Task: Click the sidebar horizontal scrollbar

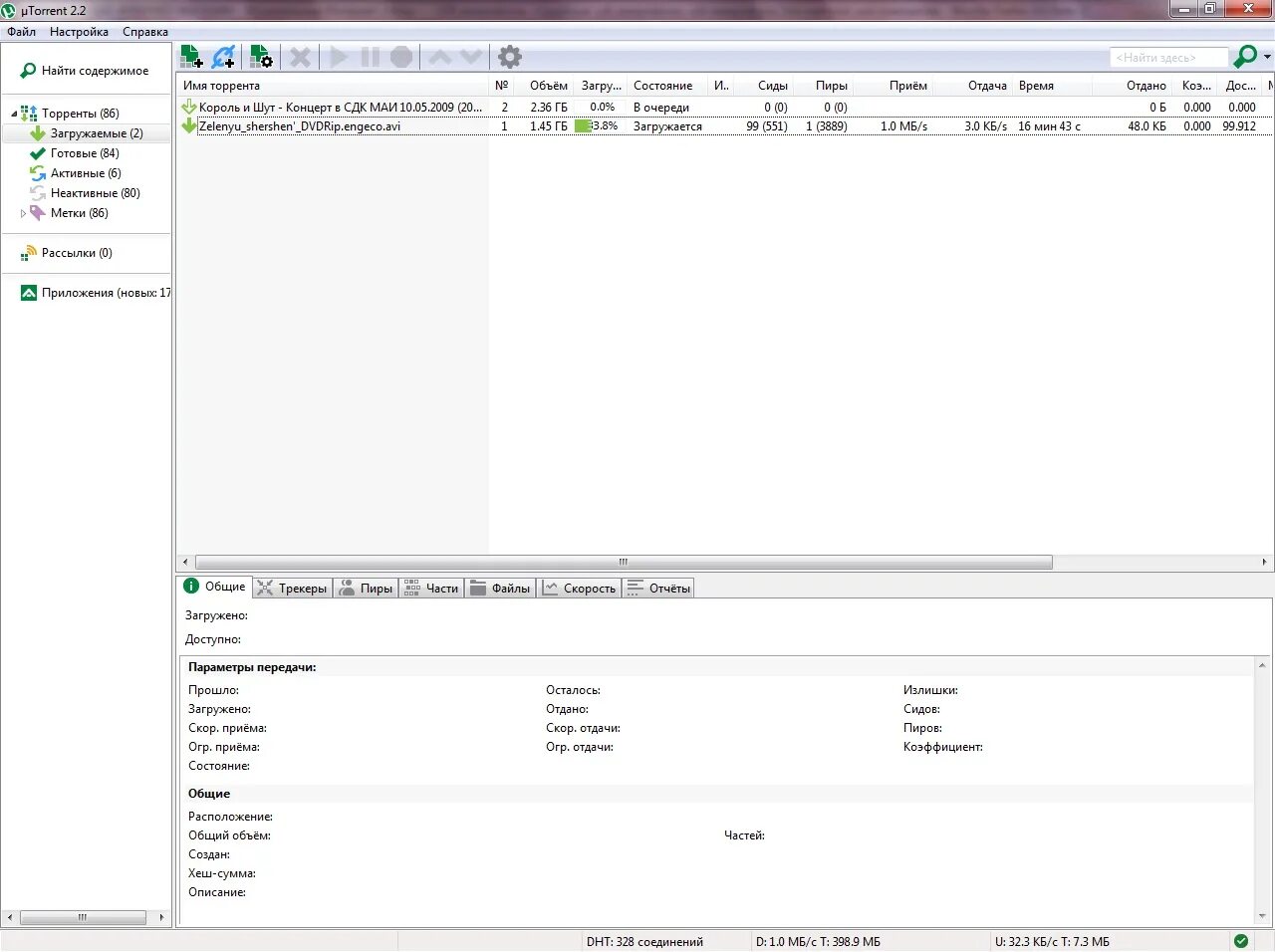Action: (x=83, y=917)
